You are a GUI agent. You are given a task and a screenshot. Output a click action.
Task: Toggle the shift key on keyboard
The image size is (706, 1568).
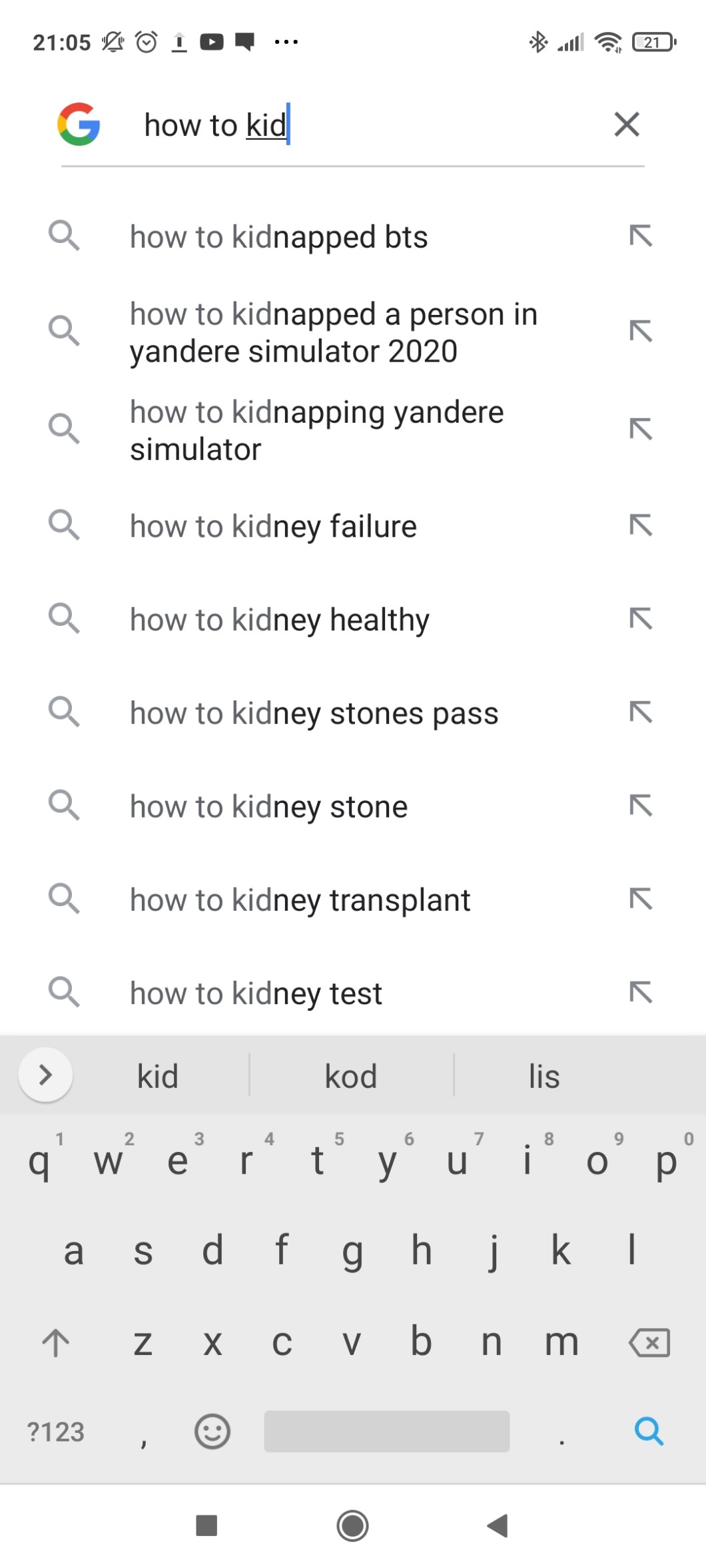click(56, 1342)
